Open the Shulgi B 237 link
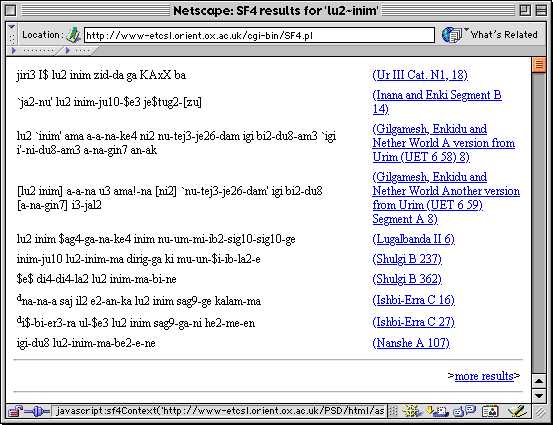 (407, 259)
